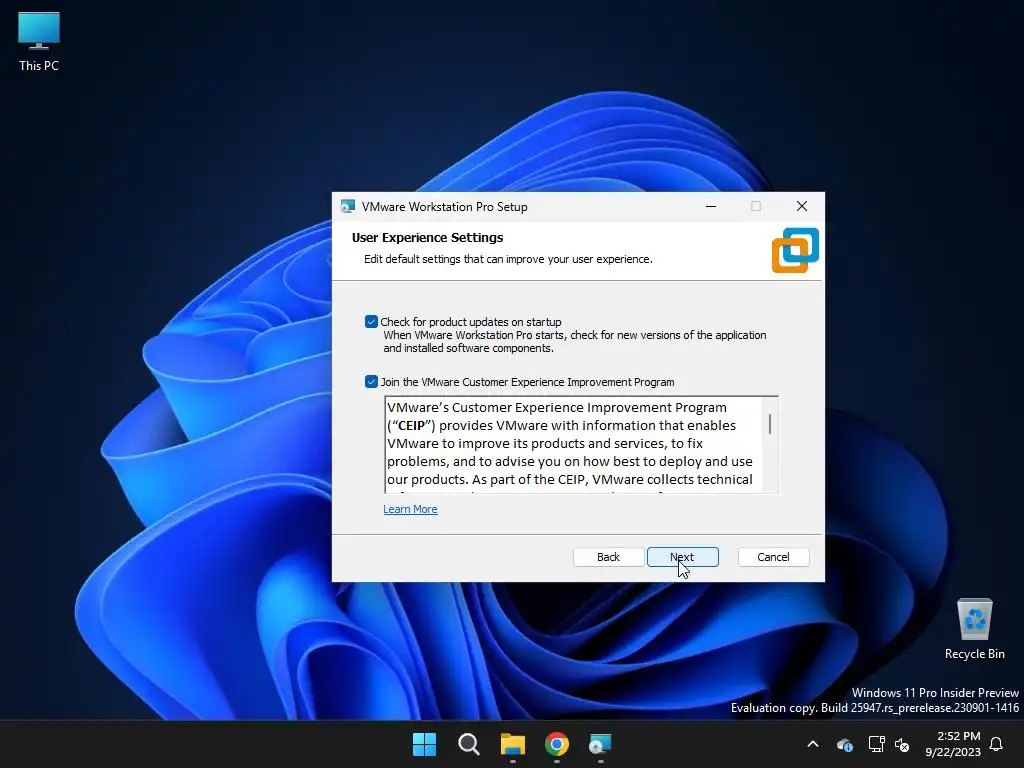Viewport: 1024px width, 768px height.
Task: Click the Learn More link
Action: point(410,509)
